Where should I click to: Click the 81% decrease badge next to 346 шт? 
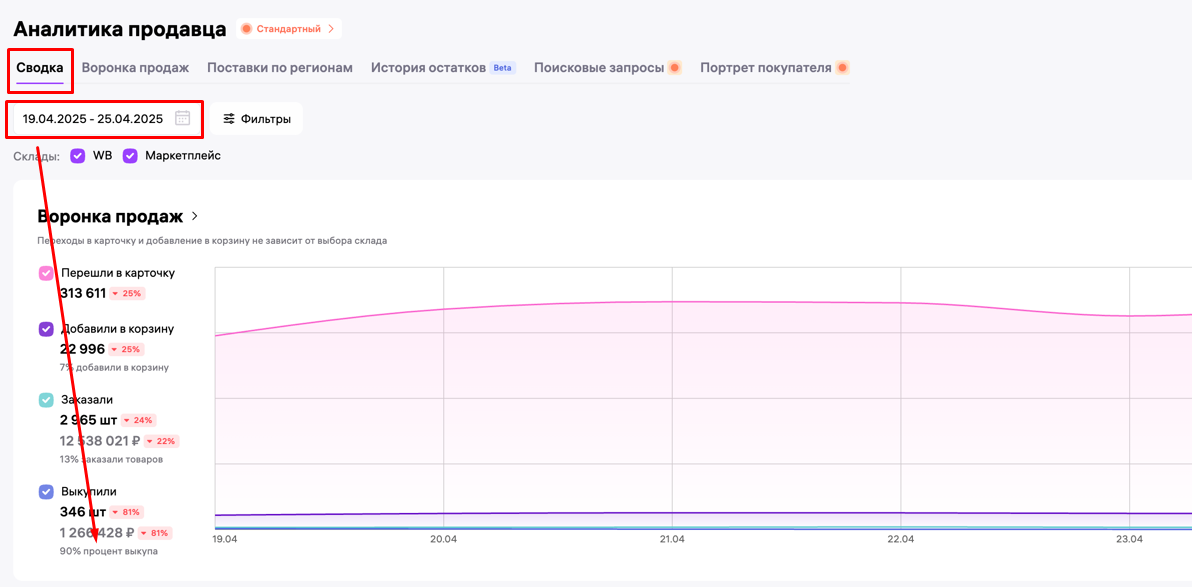[127, 512]
